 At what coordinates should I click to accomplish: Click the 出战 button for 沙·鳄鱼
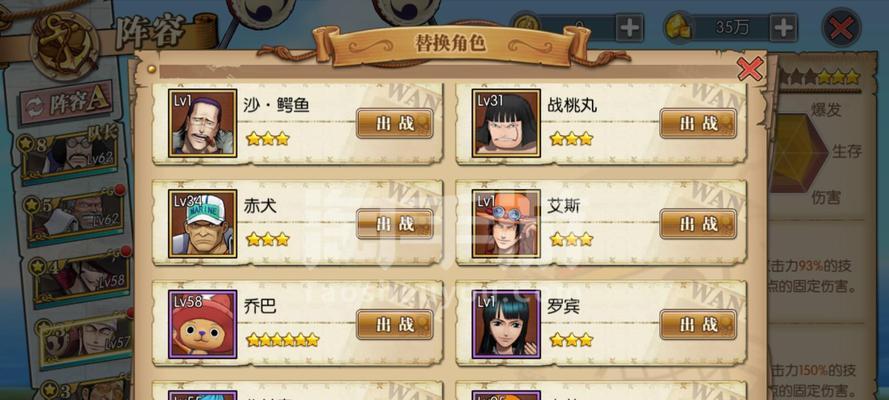coord(395,124)
